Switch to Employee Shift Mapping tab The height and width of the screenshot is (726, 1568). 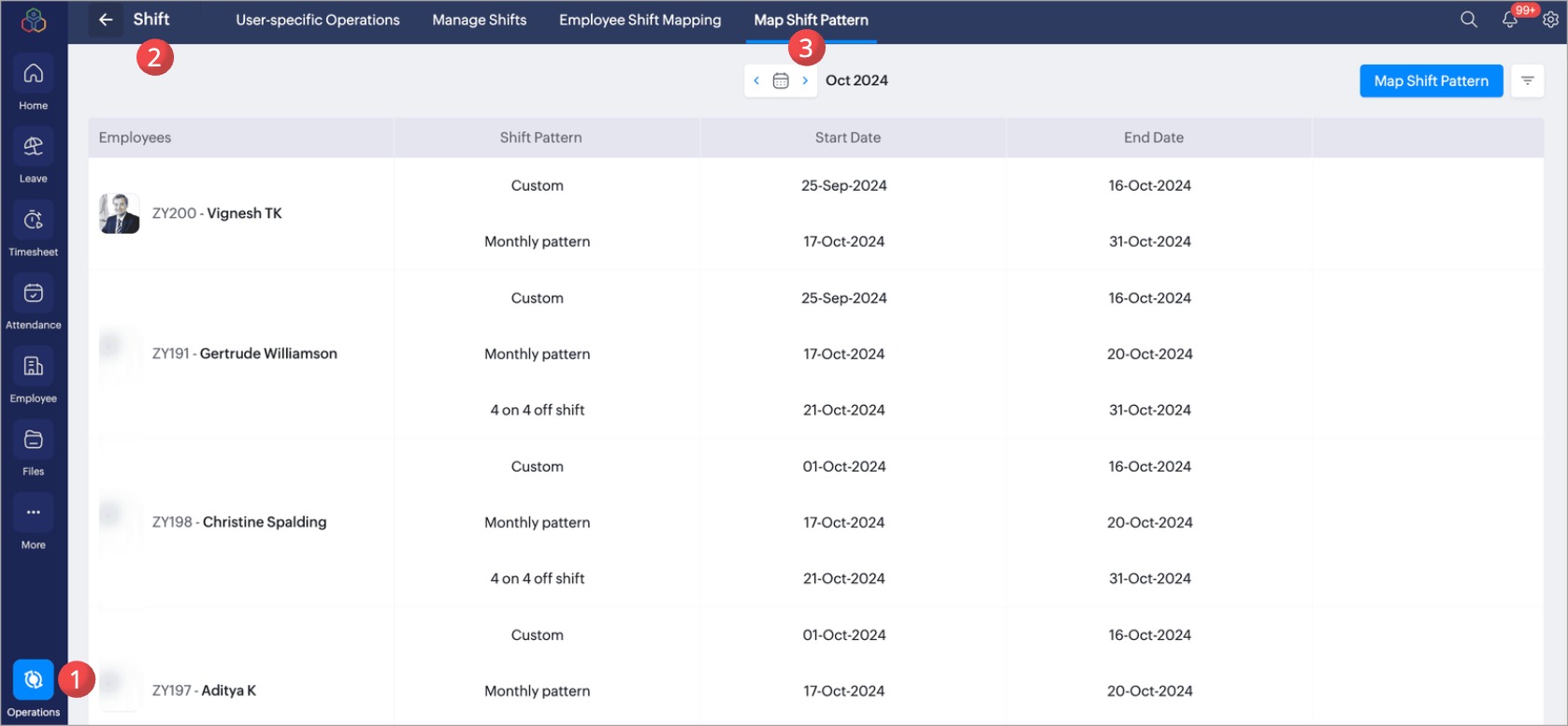640,20
